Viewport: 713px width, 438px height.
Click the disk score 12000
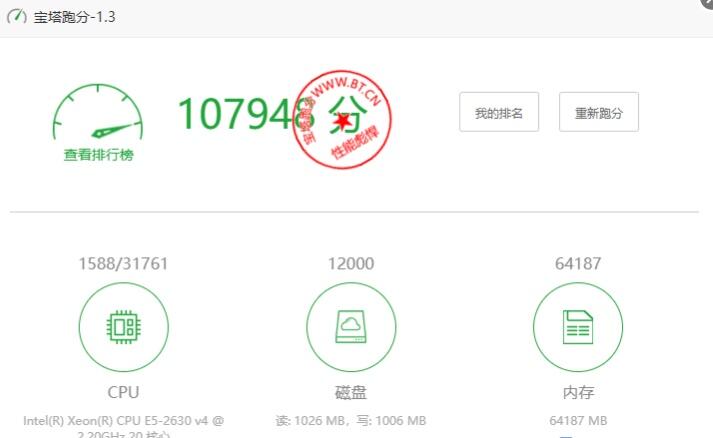point(351,264)
